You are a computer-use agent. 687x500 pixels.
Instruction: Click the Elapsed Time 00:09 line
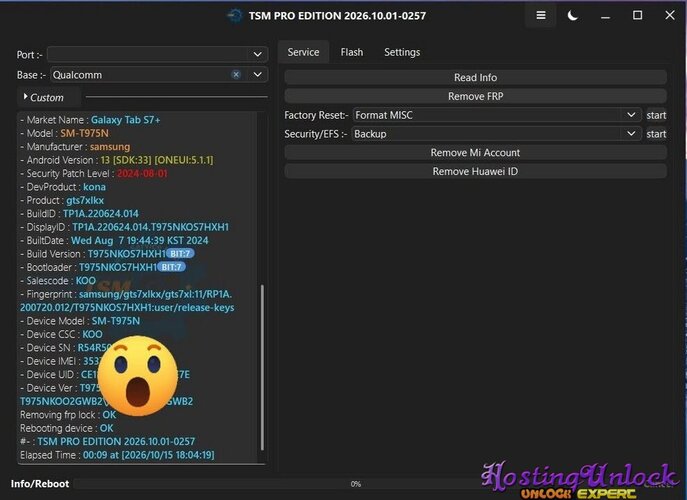point(117,455)
